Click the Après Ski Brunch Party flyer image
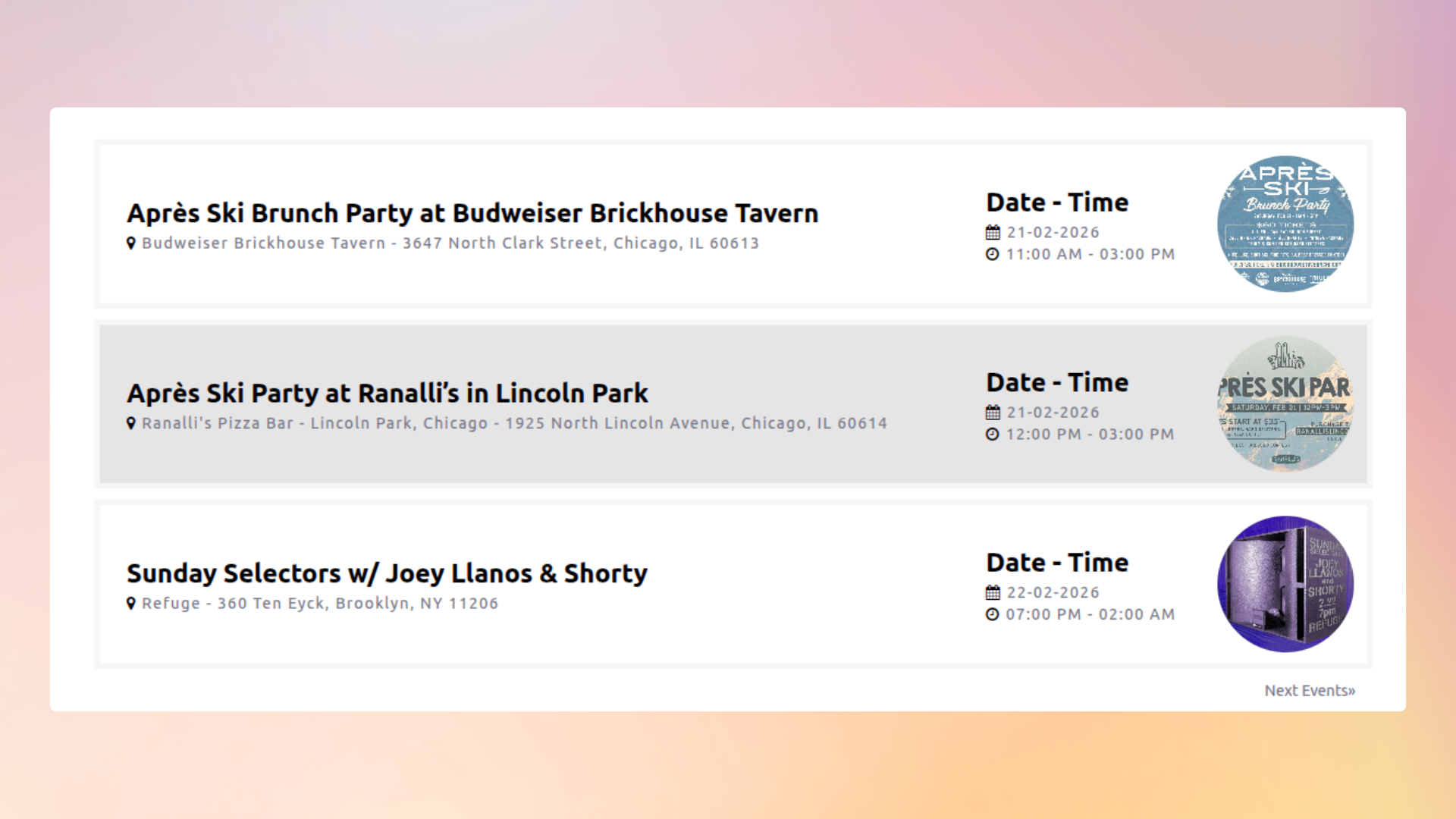The image size is (1456, 819). point(1285,224)
